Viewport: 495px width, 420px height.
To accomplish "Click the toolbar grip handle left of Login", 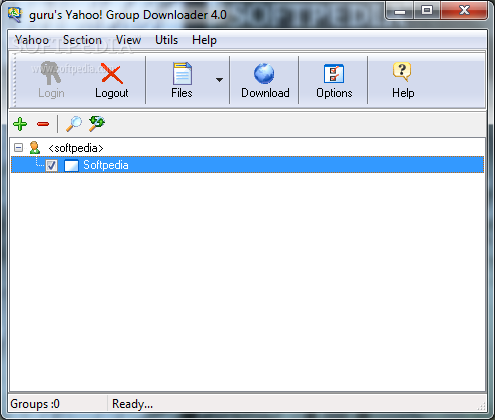I will (14, 80).
